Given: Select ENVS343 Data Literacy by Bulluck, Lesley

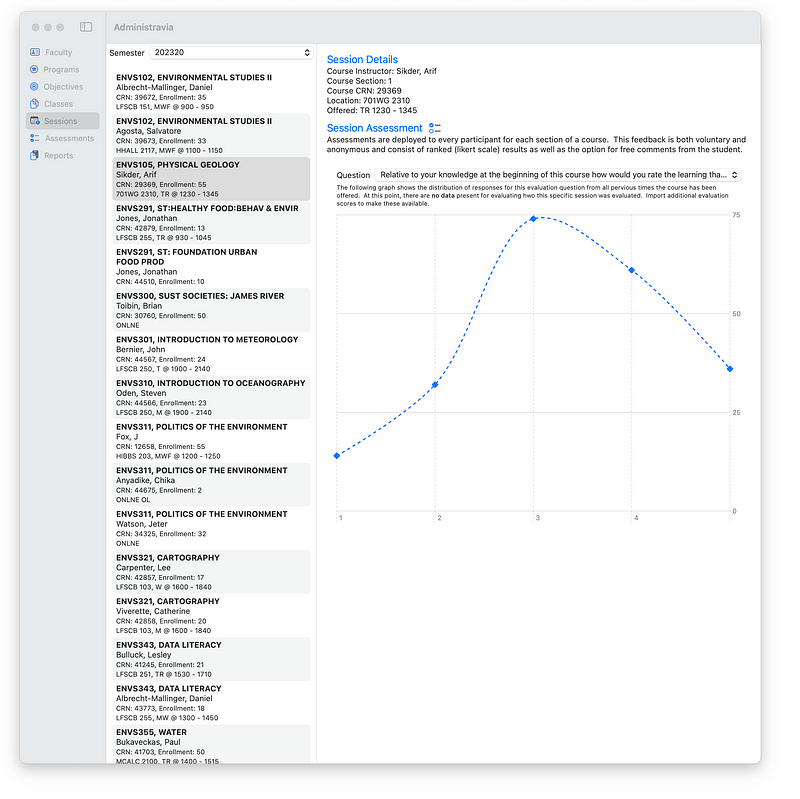Looking at the screenshot, I should pos(211,659).
